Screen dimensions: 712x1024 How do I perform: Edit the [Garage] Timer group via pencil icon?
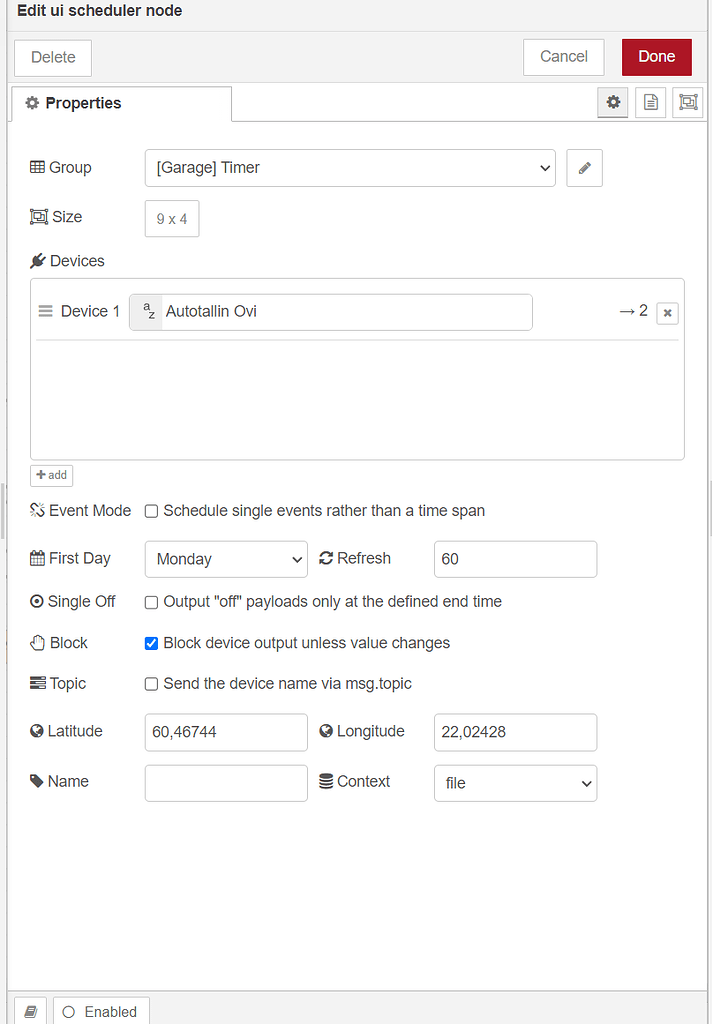point(584,167)
